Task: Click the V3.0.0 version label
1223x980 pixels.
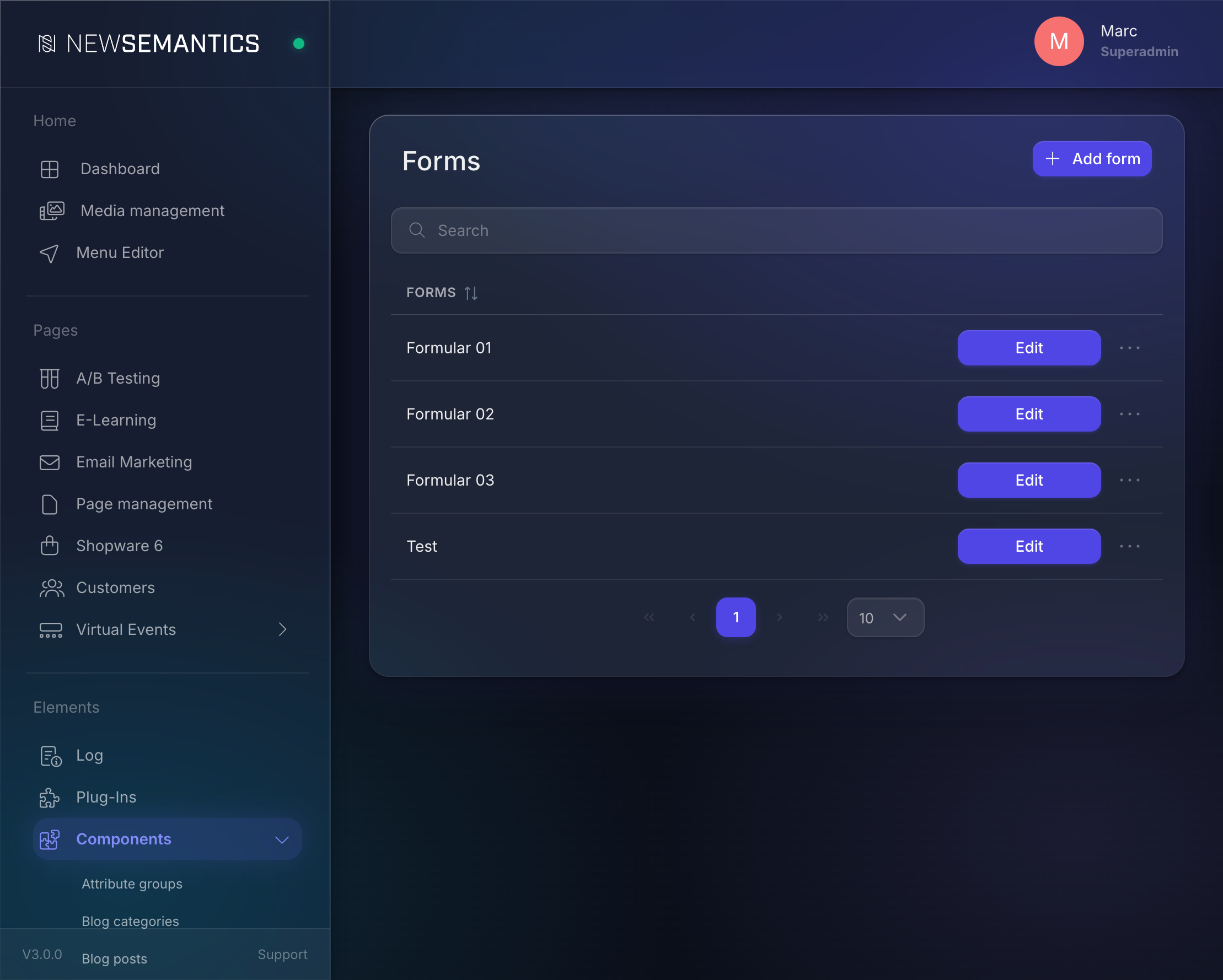Action: [x=42, y=955]
